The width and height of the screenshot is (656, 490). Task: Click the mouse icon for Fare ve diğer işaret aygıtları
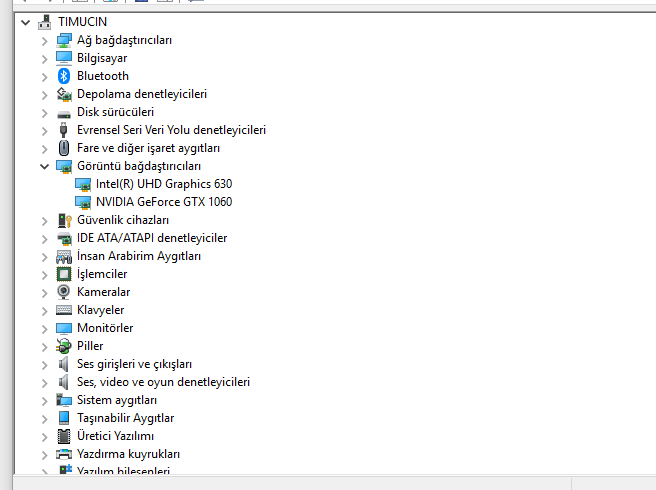point(64,148)
